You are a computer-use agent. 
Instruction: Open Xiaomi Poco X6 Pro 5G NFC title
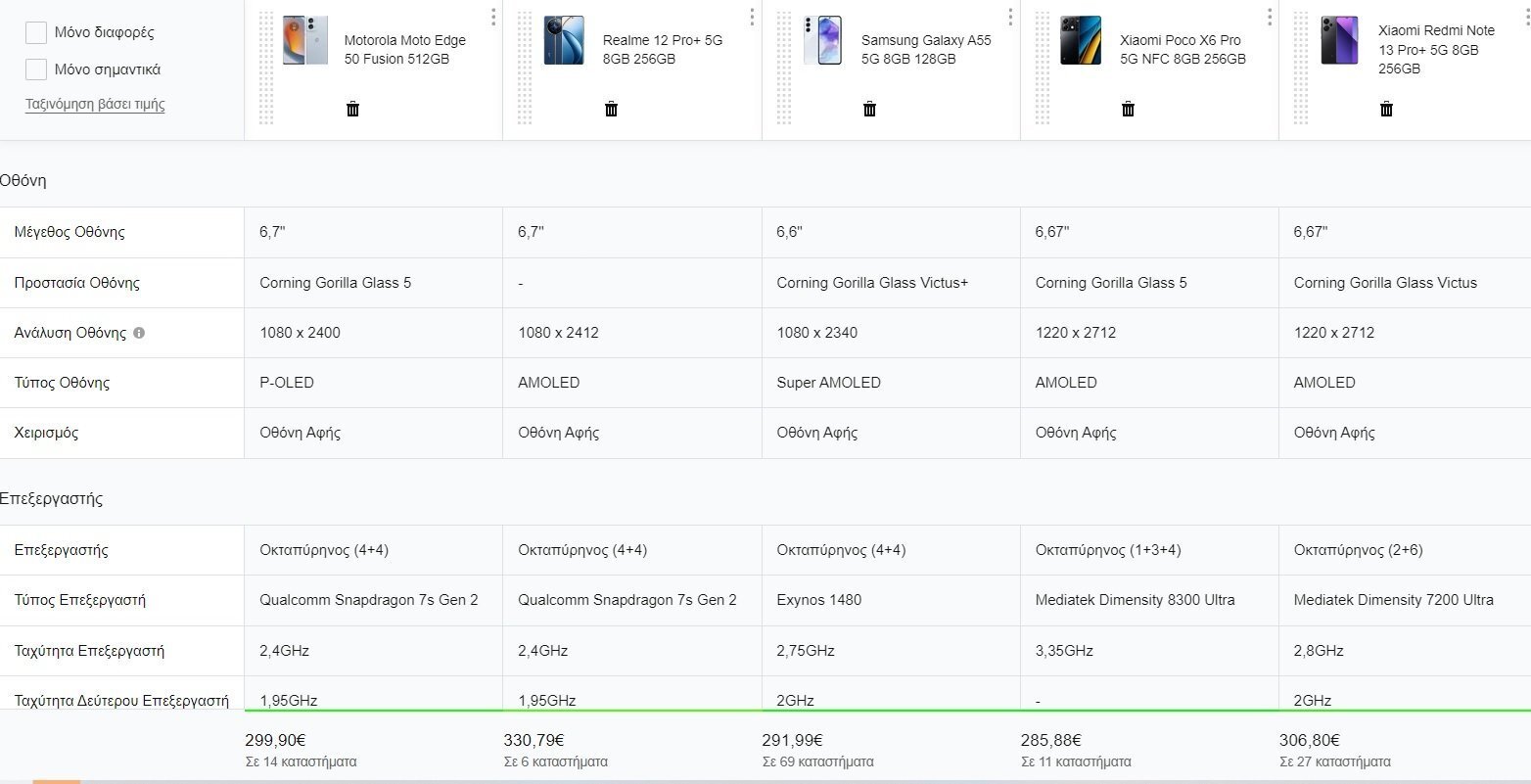1183,50
